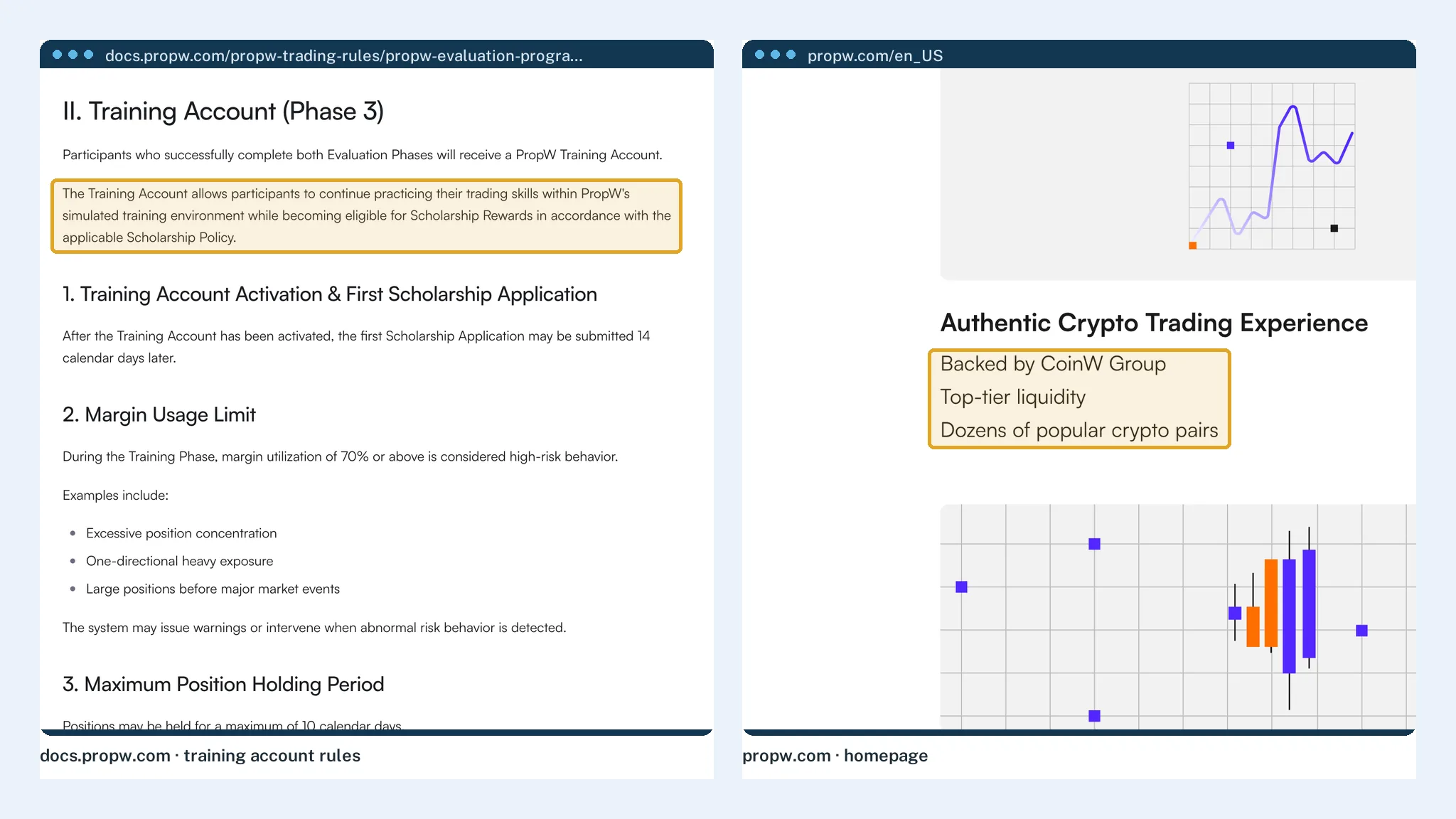Click the 'margin utilization of 70% or above' sentence
The image size is (1456, 819).
341,456
